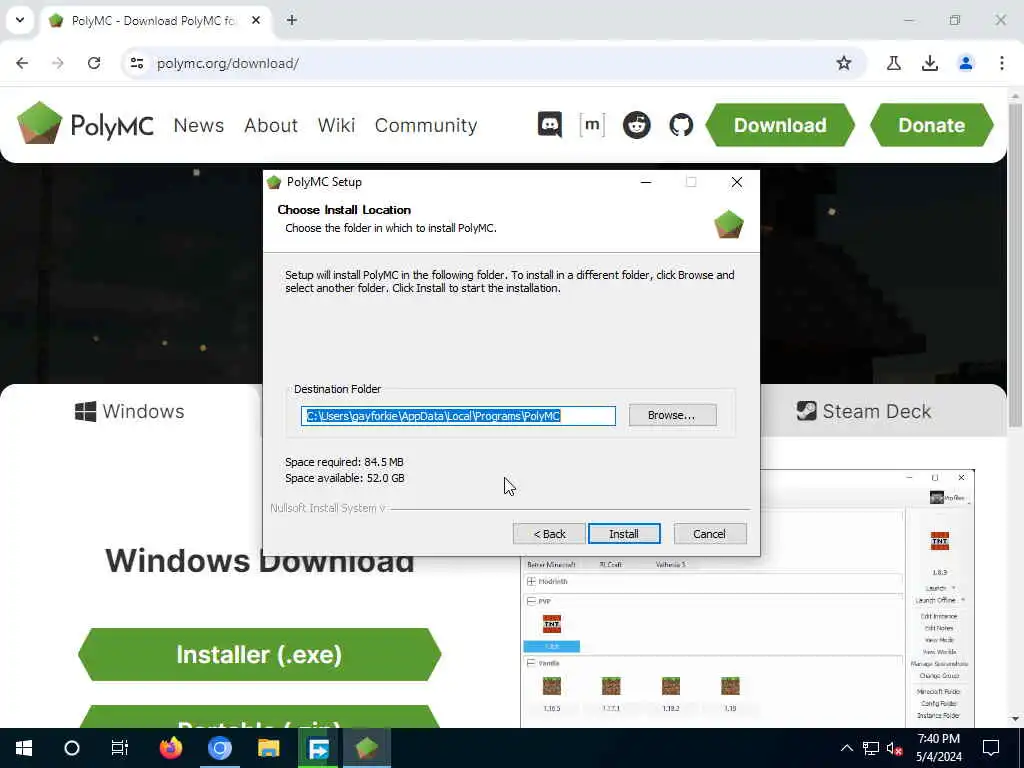Open Cortana search circle on taskbar
This screenshot has height=768, width=1024.
click(x=72, y=748)
